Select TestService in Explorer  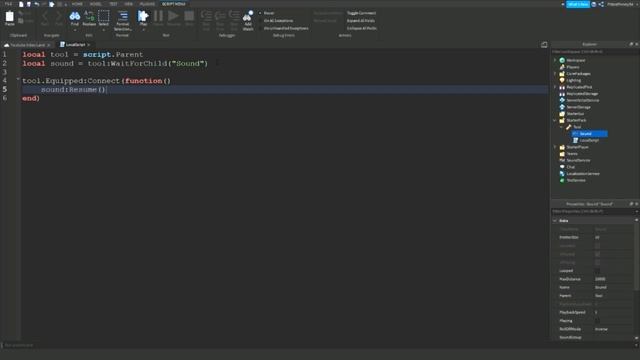point(576,180)
